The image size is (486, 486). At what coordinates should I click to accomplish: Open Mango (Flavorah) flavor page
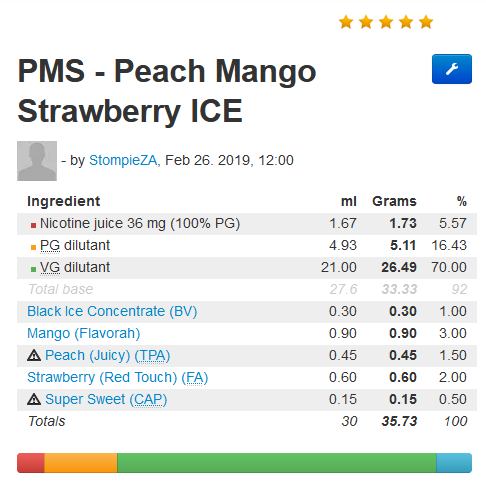point(83,333)
